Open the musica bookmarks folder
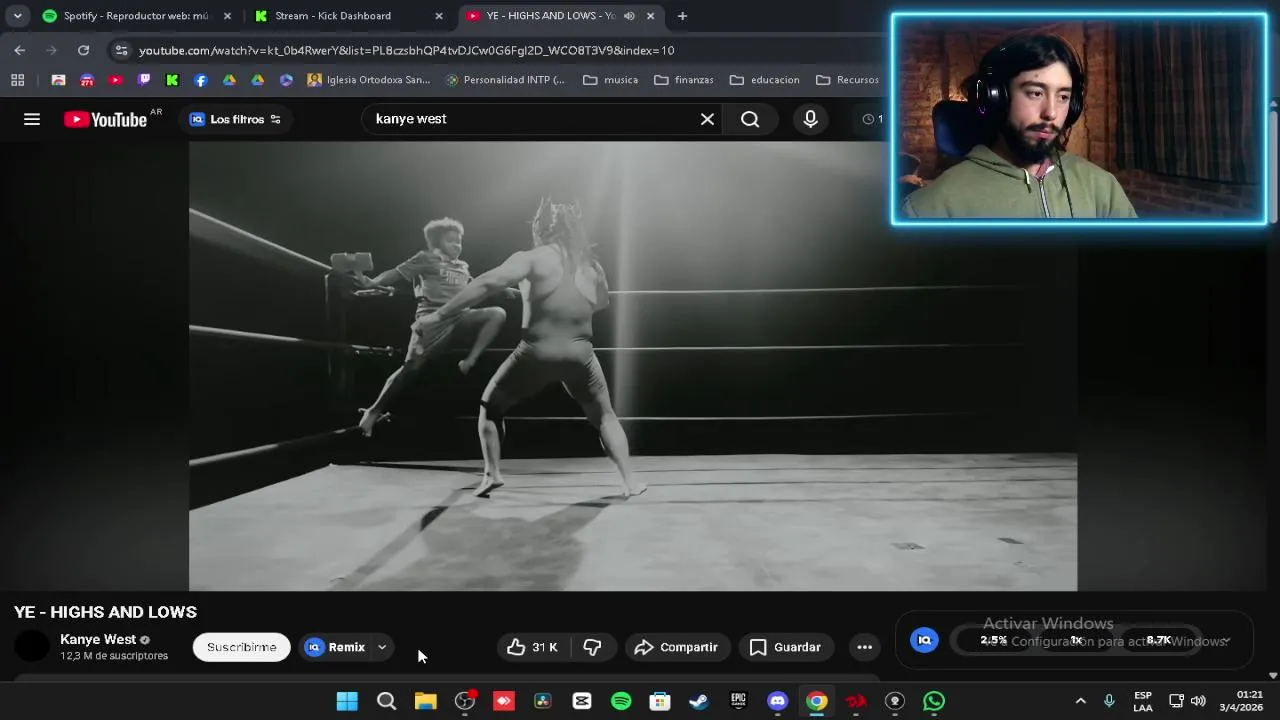 (611, 80)
